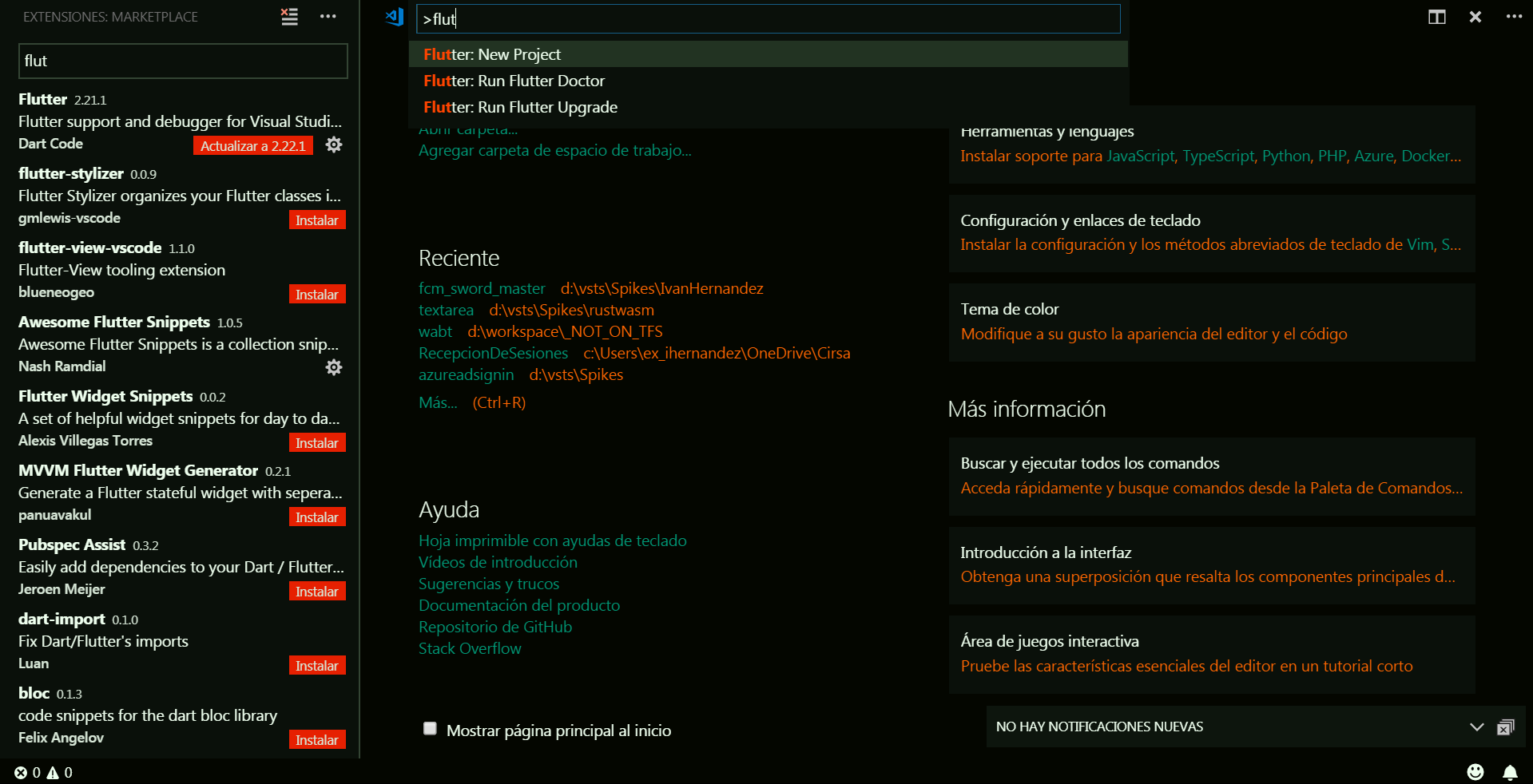Clear extensions search results icon
The height and width of the screenshot is (784, 1533).
coord(289,17)
